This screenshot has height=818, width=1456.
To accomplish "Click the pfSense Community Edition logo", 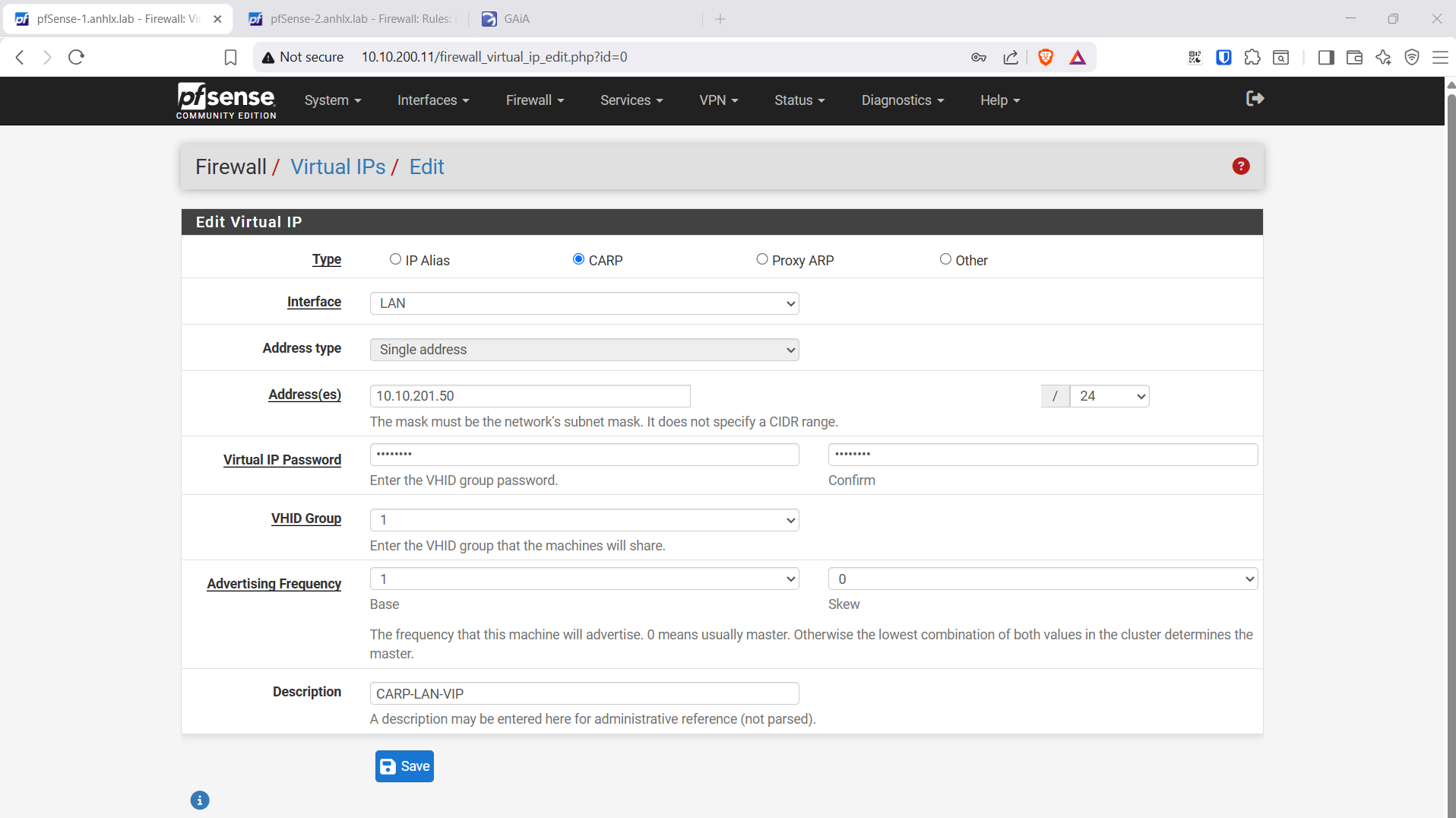I will (226, 100).
